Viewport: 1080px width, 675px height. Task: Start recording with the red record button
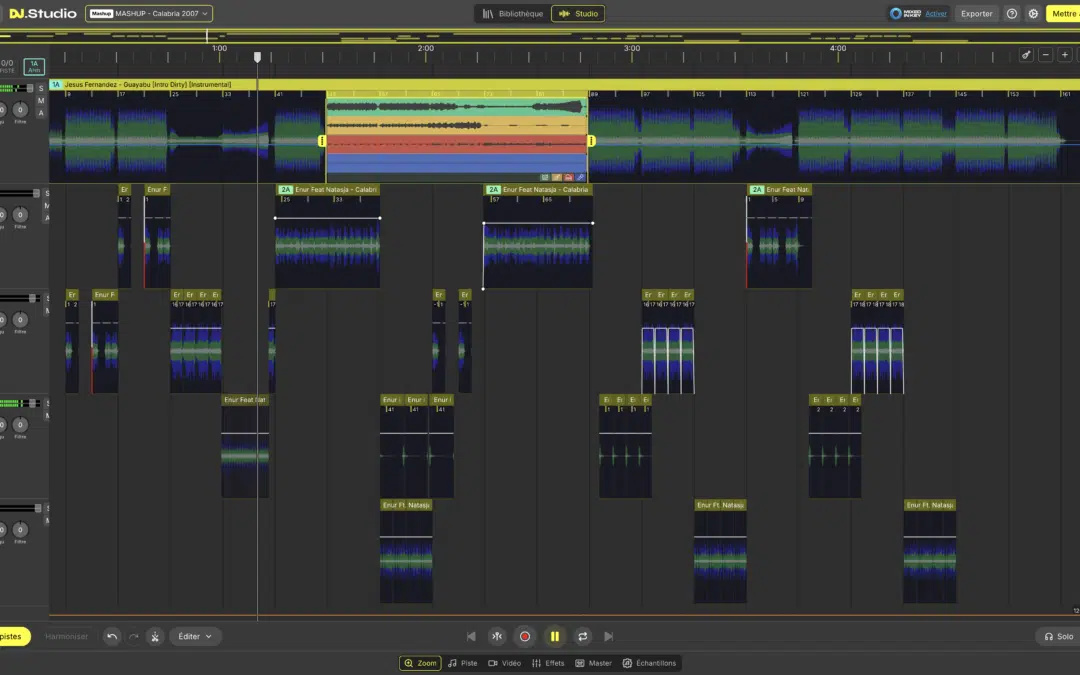(x=525, y=636)
